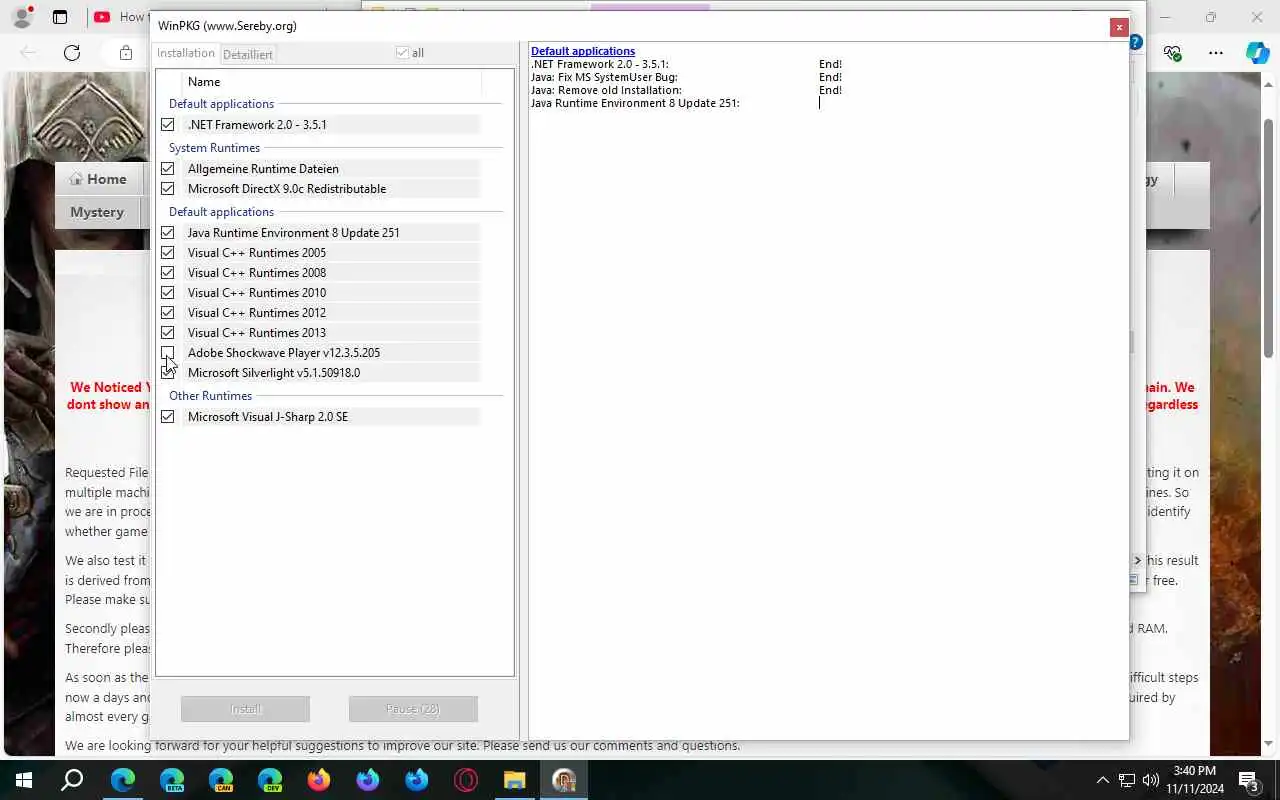Image resolution: width=1280 pixels, height=800 pixels.
Task: View site info lock icon
Action: pyautogui.click(x=125, y=53)
